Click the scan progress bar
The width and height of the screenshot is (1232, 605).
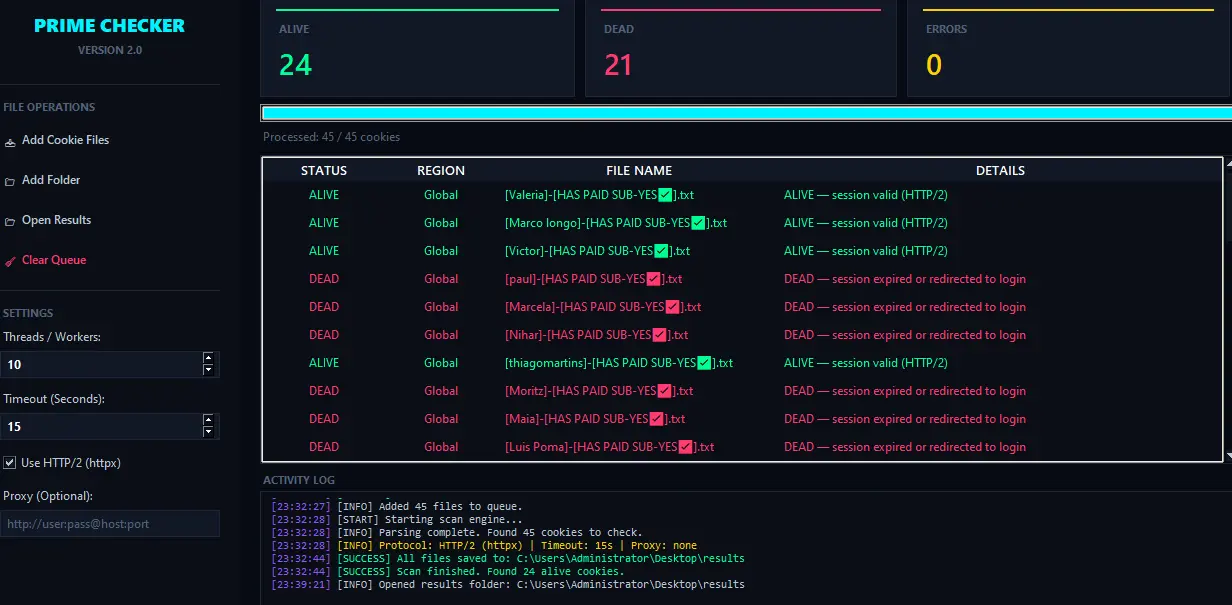[746, 113]
